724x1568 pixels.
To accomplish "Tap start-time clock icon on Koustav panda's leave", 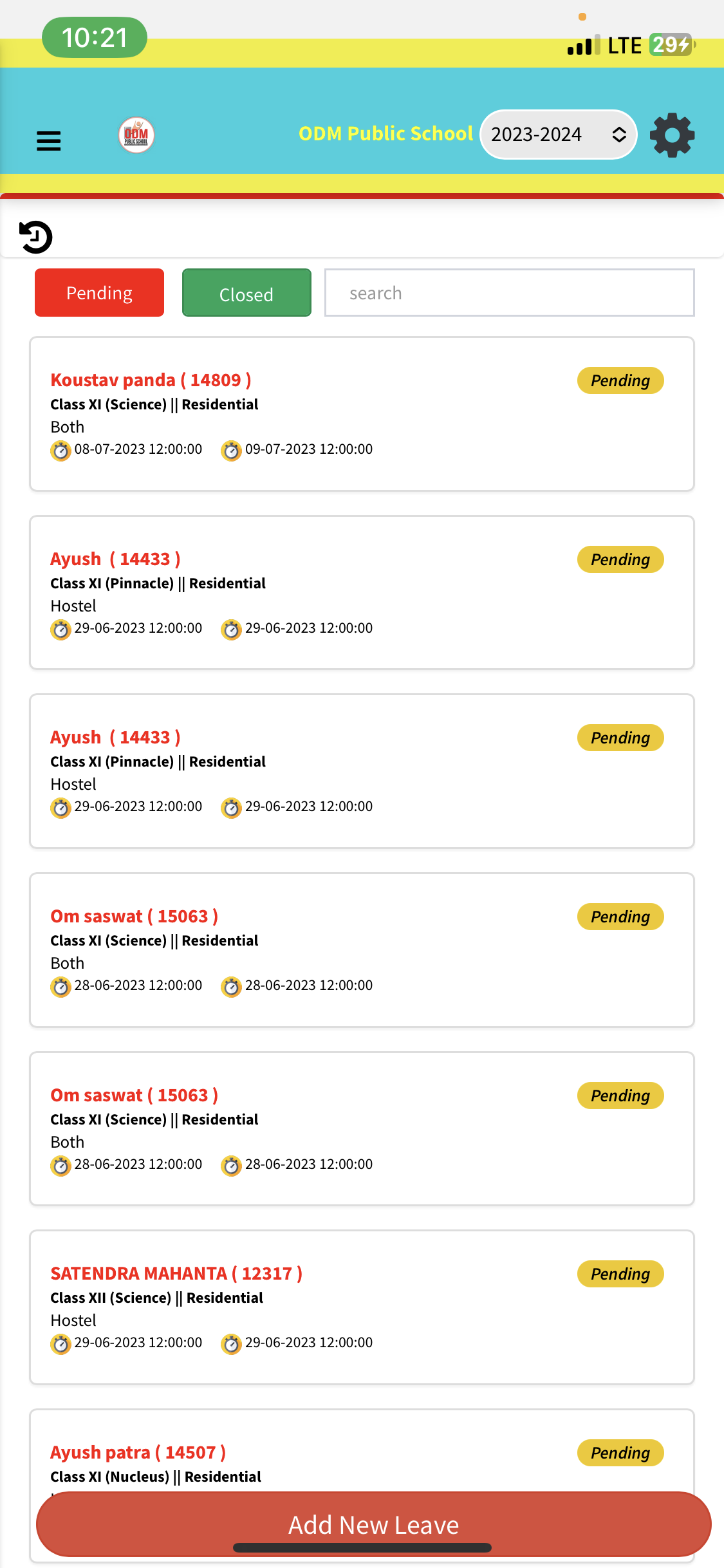I will [x=61, y=451].
